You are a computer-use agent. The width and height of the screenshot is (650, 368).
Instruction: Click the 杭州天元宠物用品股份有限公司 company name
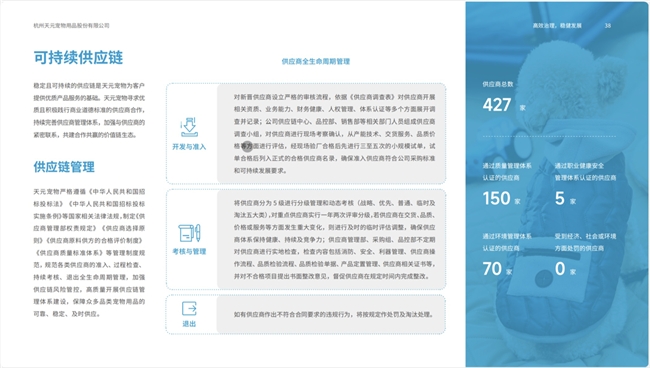[x=71, y=26]
